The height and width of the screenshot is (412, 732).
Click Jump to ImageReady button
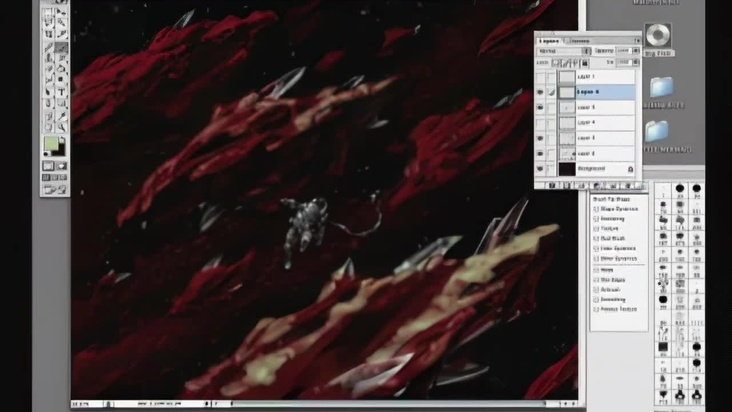click(55, 189)
